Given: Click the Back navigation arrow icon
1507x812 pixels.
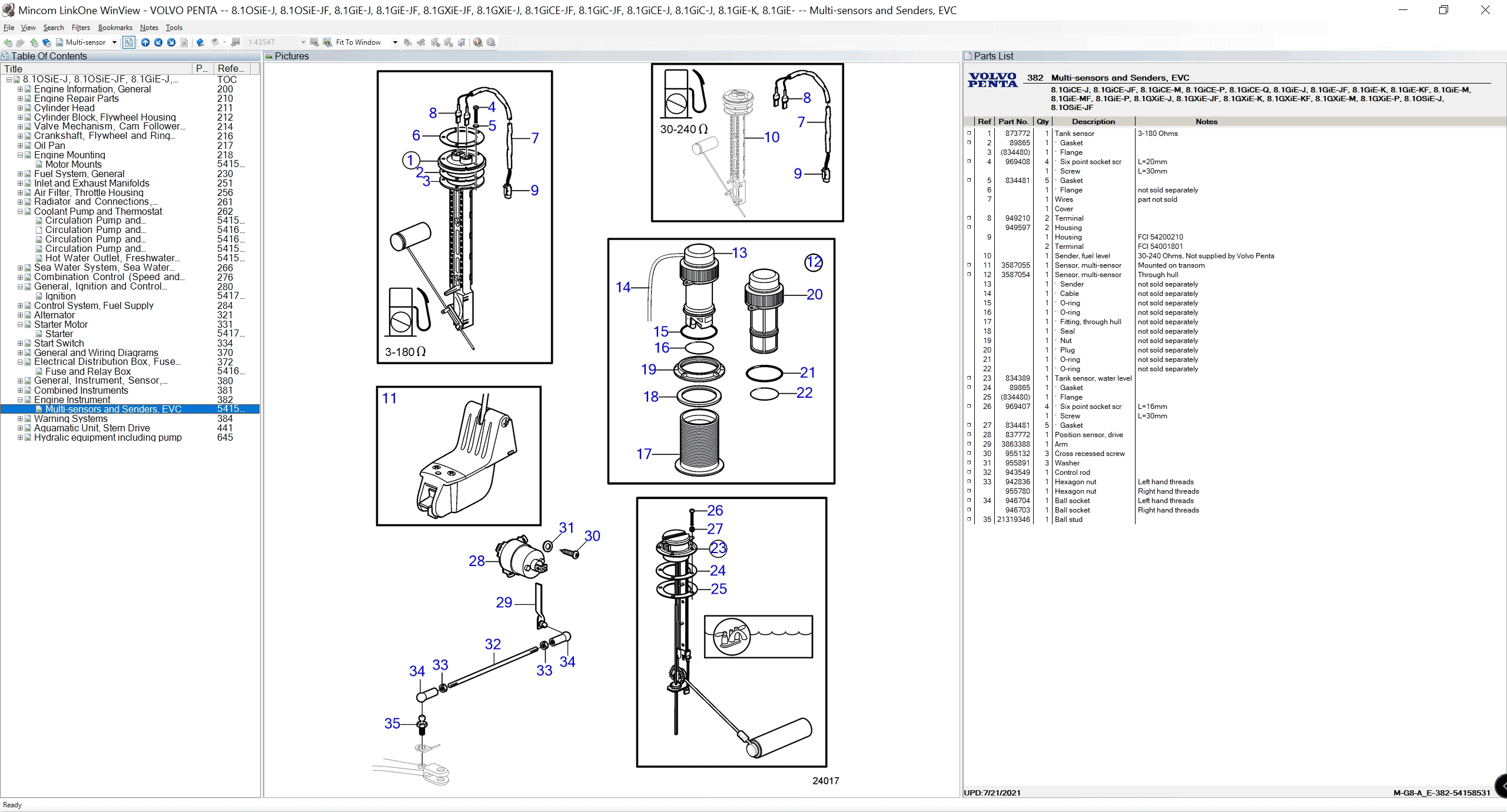Looking at the screenshot, I should 8,42.
